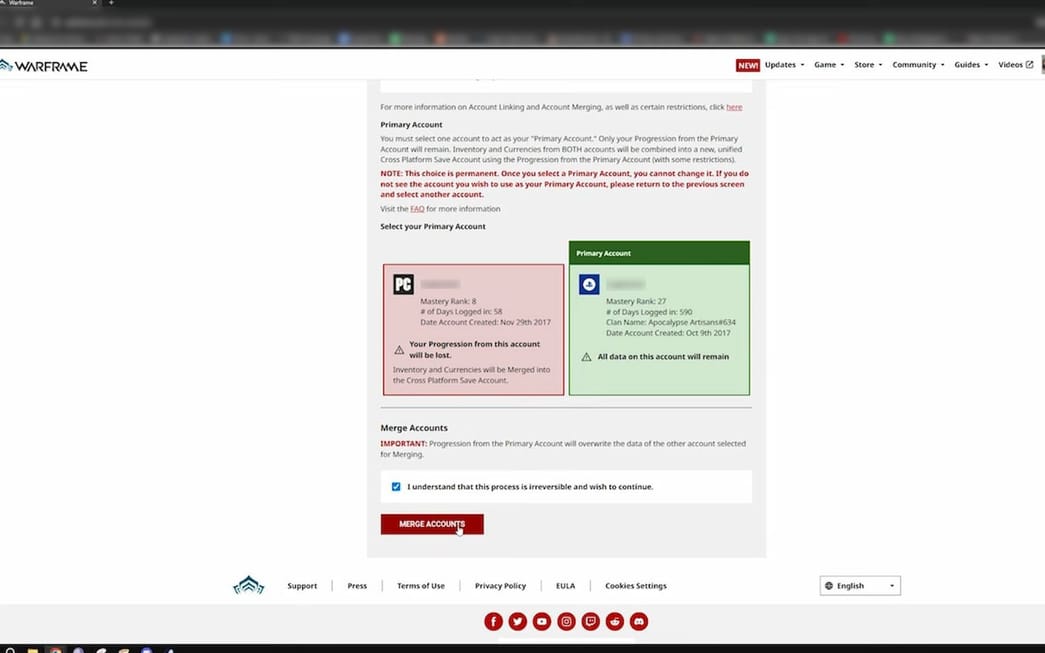Open the Facebook social icon
The width and height of the screenshot is (1045, 653).
(493, 622)
